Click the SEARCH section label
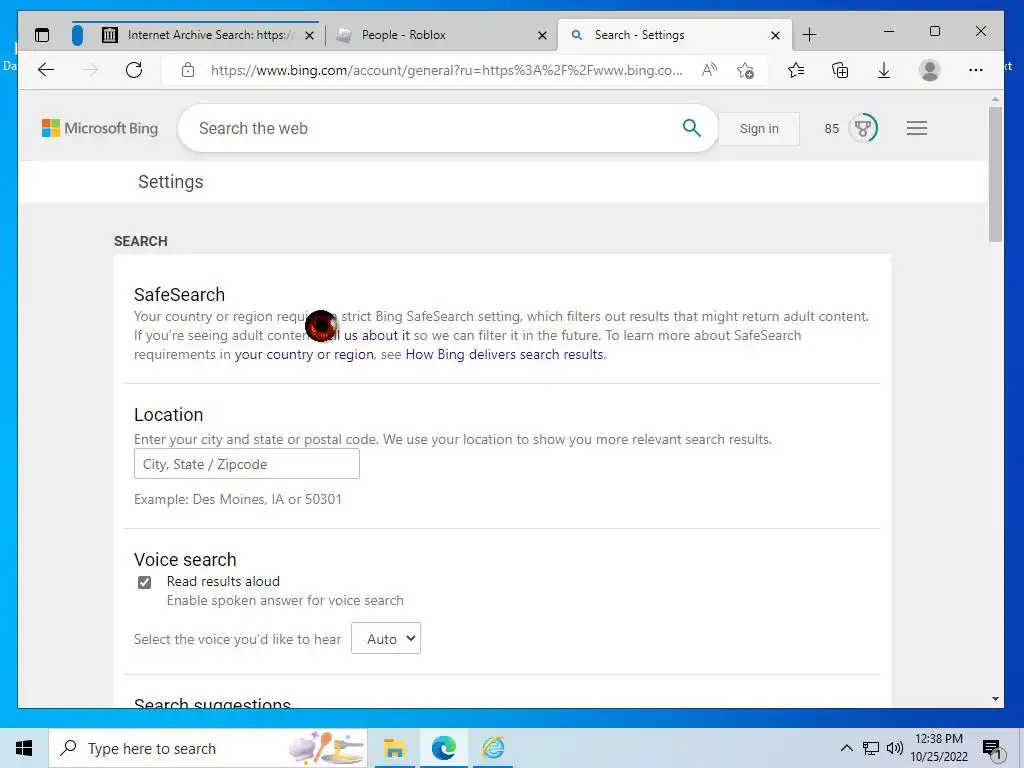Screen dimensions: 1024x768 pos(141,241)
